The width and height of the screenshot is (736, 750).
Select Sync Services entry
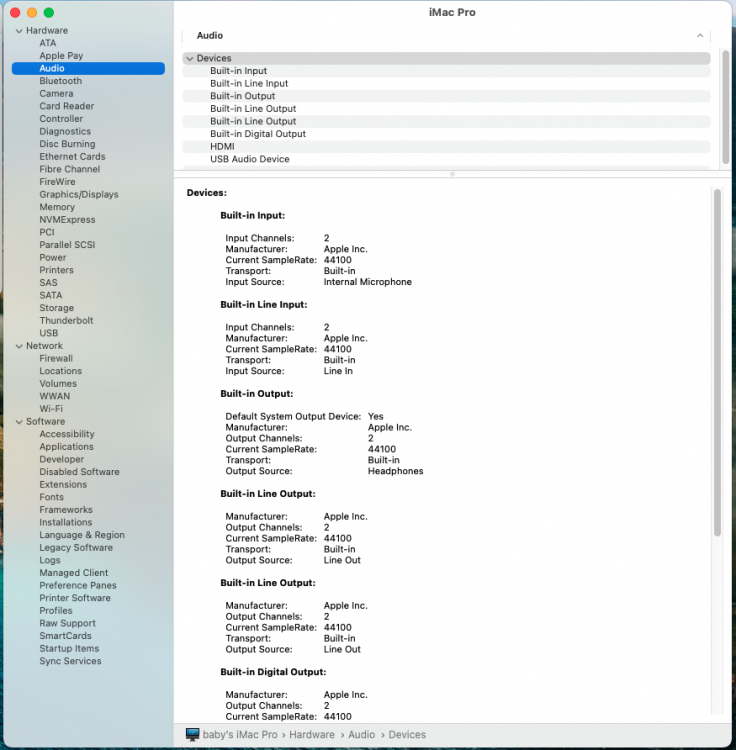point(70,661)
